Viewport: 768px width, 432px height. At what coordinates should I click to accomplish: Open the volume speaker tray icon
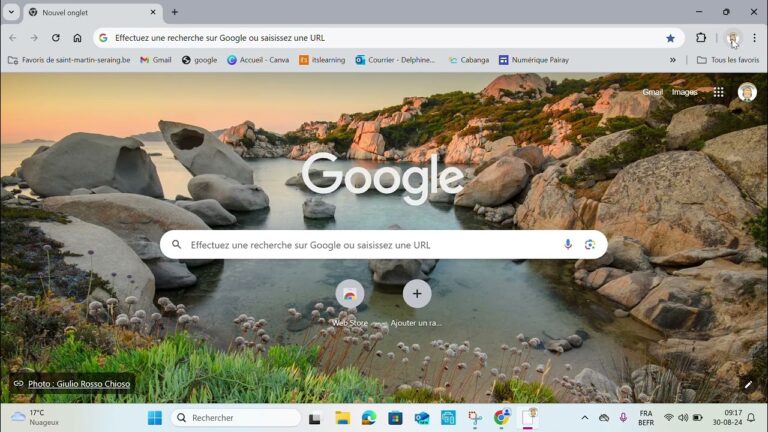coord(683,418)
